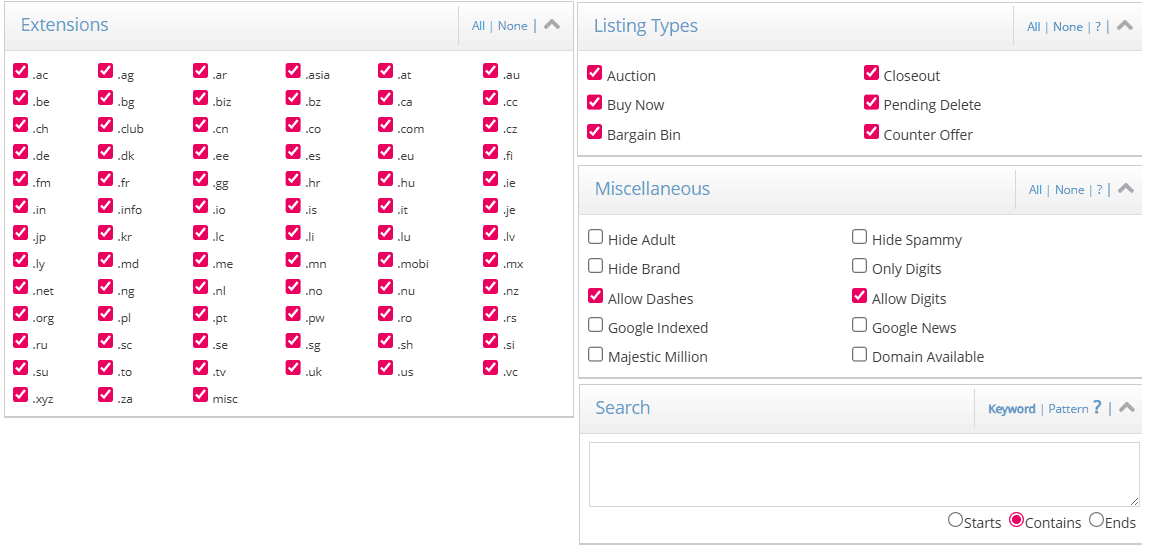Image resolution: width=1151 pixels, height=549 pixels.
Task: Uncheck the .com extension
Action: [x=385, y=125]
